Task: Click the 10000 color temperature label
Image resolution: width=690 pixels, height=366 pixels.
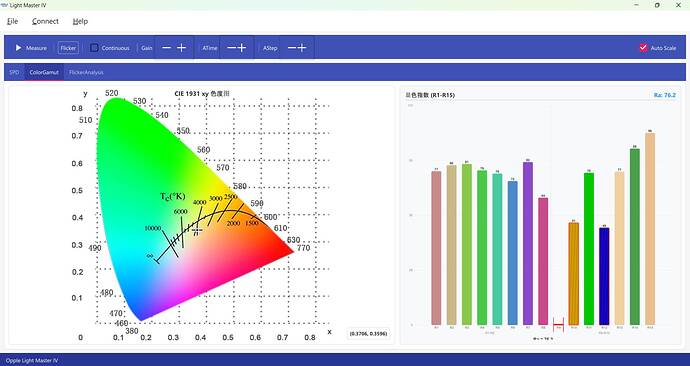Action: coord(153,228)
